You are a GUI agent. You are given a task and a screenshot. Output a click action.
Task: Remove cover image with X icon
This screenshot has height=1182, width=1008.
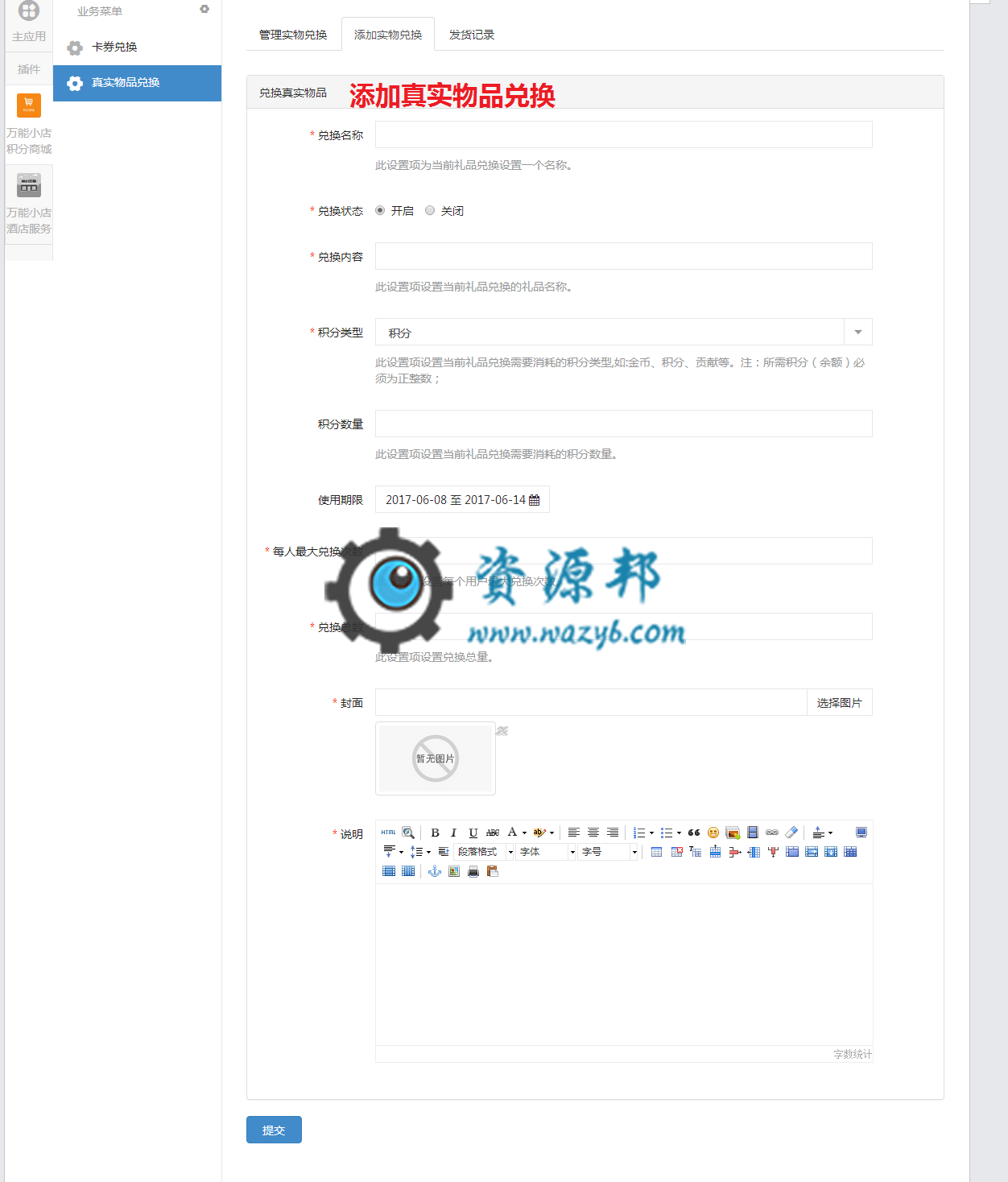(x=502, y=731)
